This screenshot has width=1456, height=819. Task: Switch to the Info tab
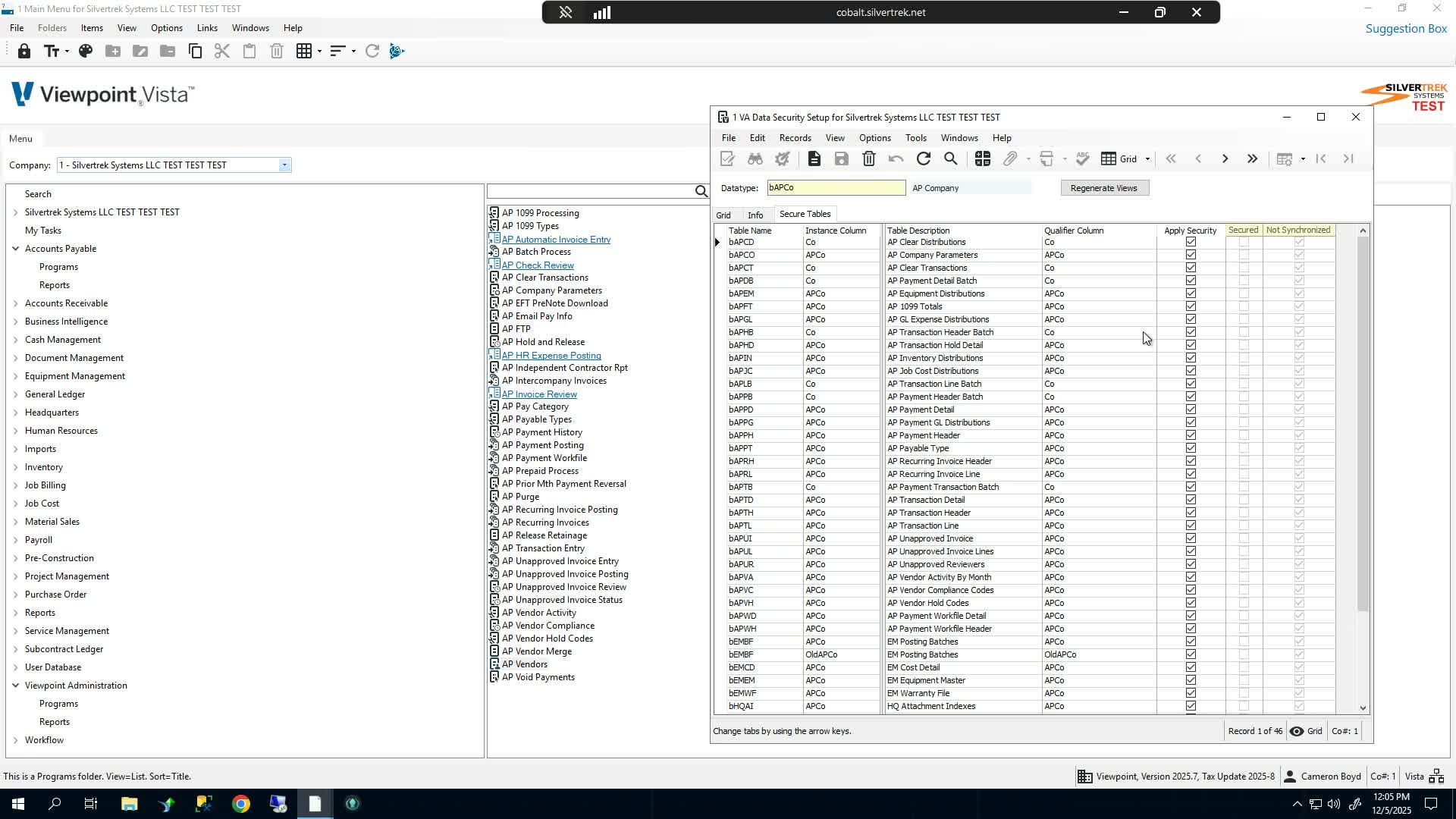[755, 215]
